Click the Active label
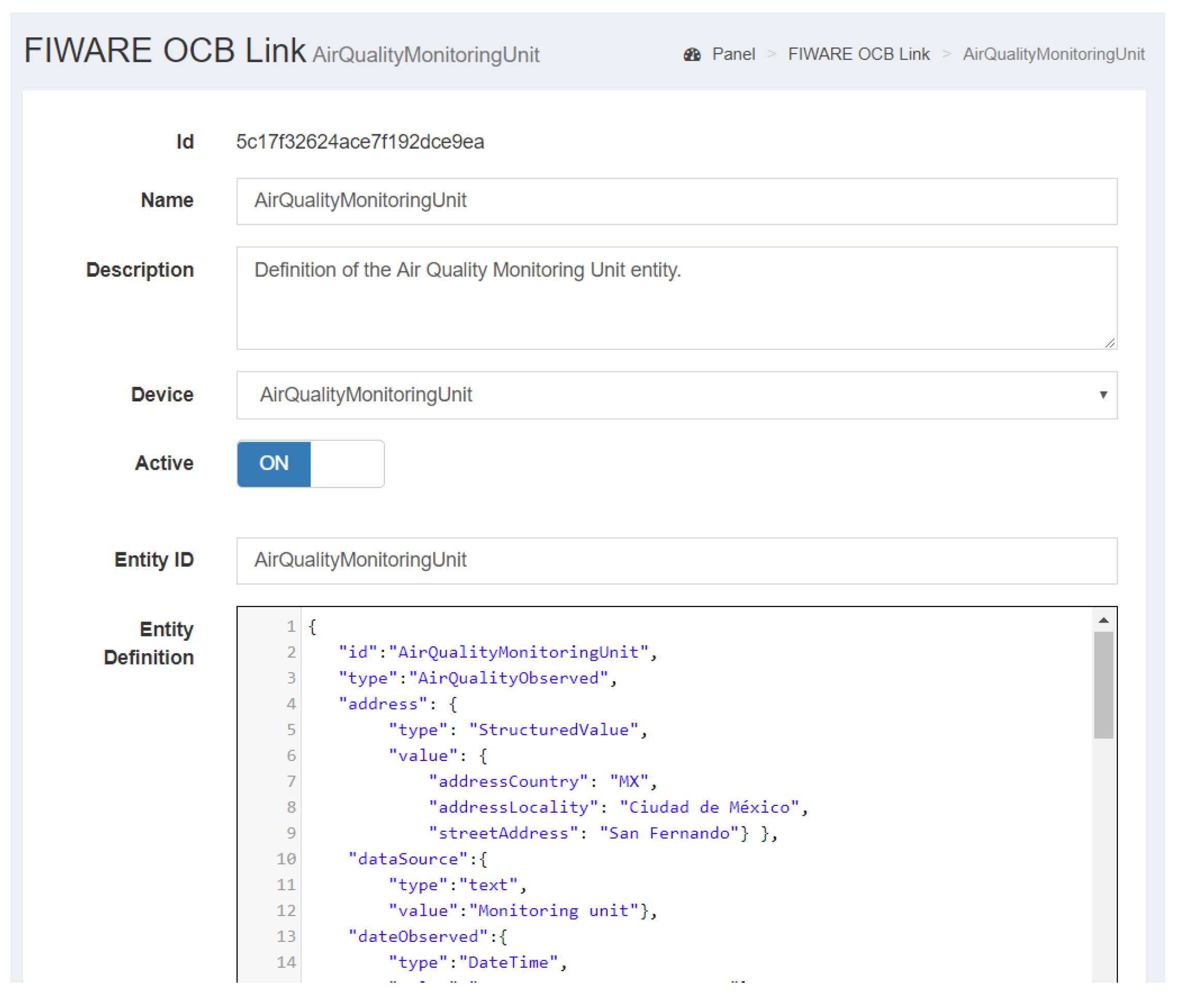This screenshot has width=1183, height=1008. coord(164,462)
